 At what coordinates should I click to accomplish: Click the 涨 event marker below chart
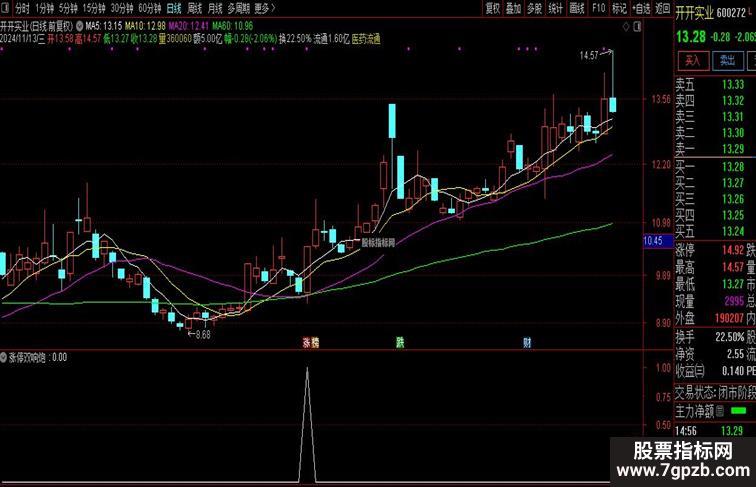pyautogui.click(x=306, y=342)
